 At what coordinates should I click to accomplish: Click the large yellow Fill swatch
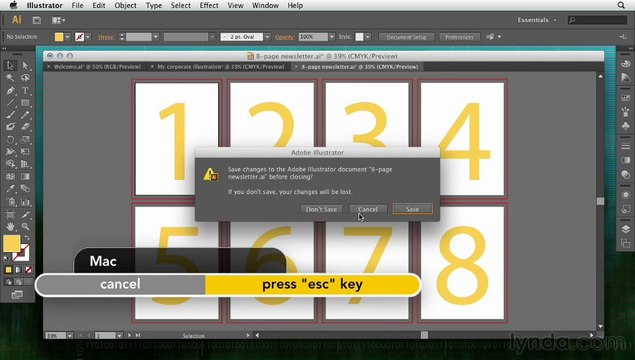[x=11, y=243]
